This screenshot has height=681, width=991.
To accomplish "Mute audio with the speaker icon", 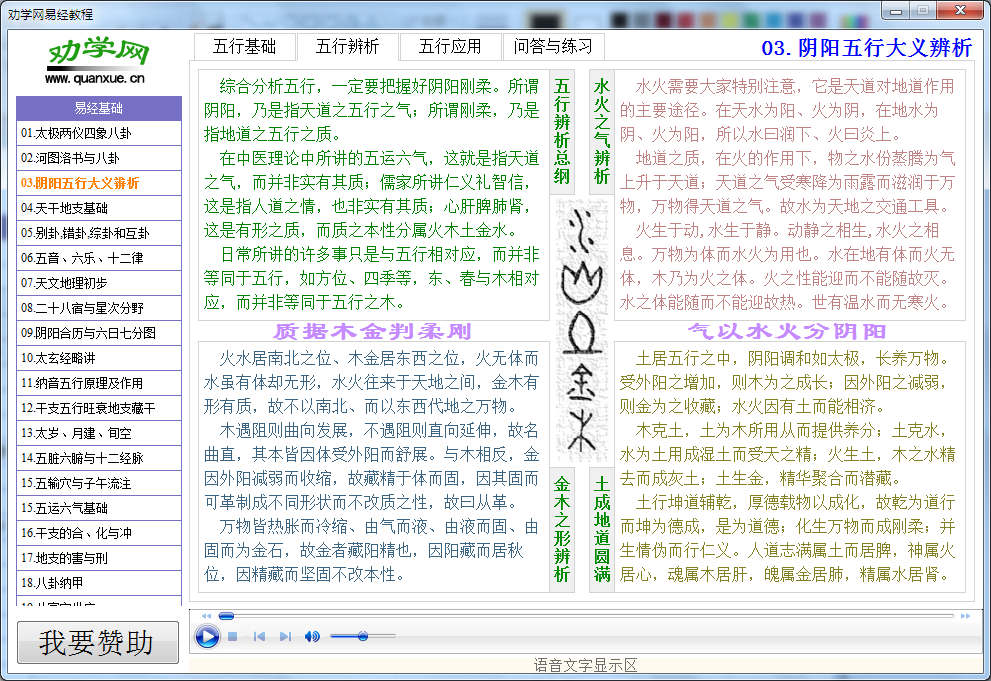I will (x=312, y=636).
